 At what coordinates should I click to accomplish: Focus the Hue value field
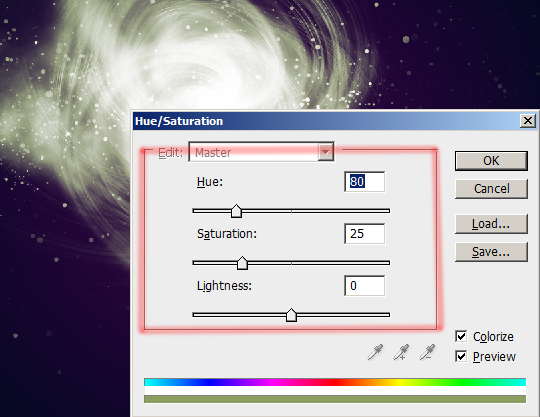pos(364,181)
